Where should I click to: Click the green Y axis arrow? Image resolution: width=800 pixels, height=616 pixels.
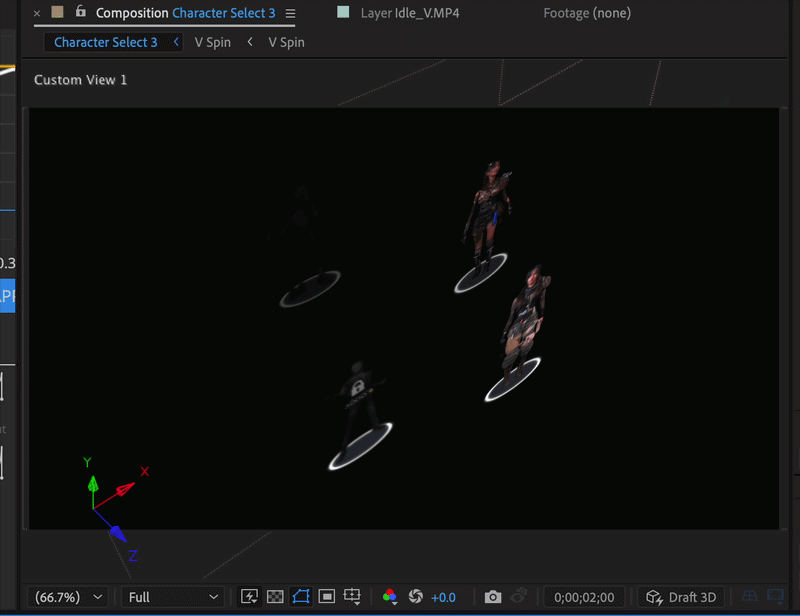[93, 484]
